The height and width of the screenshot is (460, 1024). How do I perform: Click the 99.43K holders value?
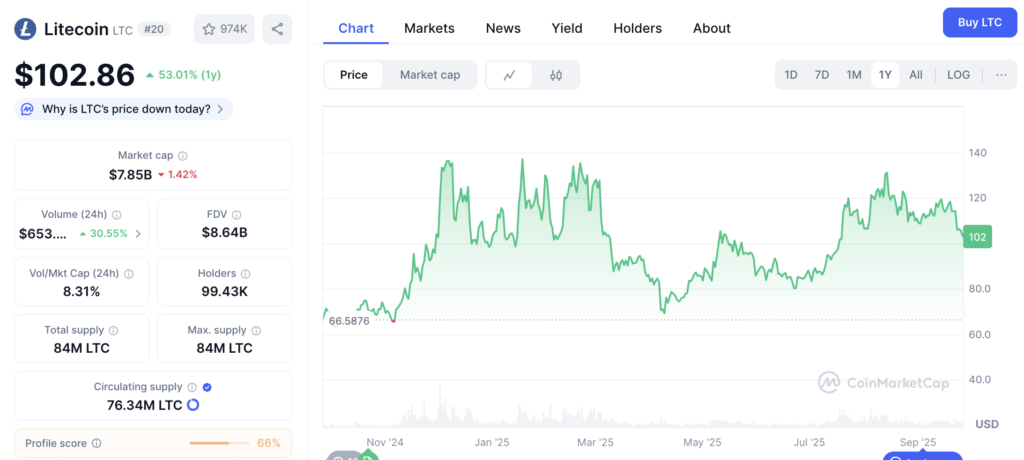coord(225,291)
